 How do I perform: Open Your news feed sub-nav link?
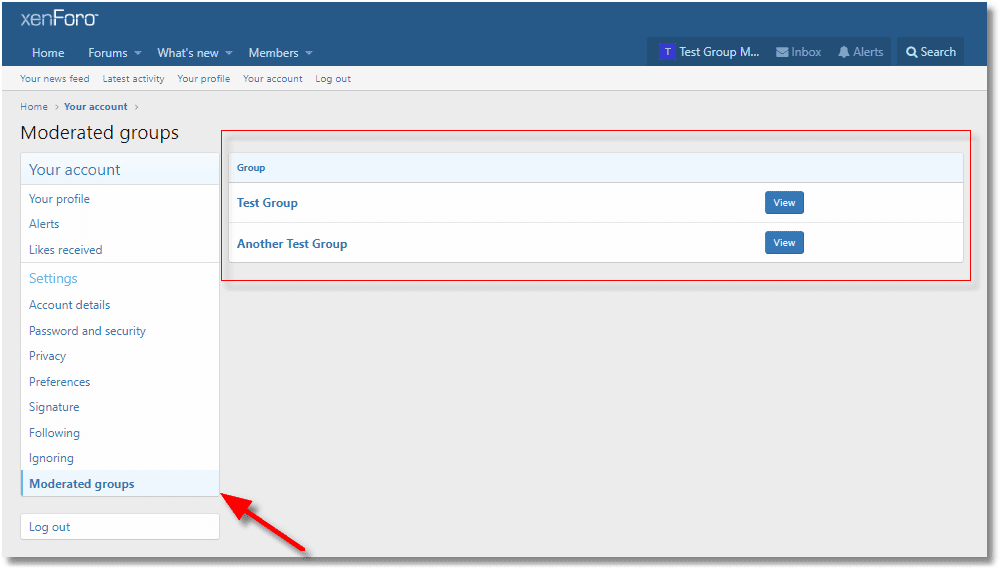pyautogui.click(x=55, y=79)
